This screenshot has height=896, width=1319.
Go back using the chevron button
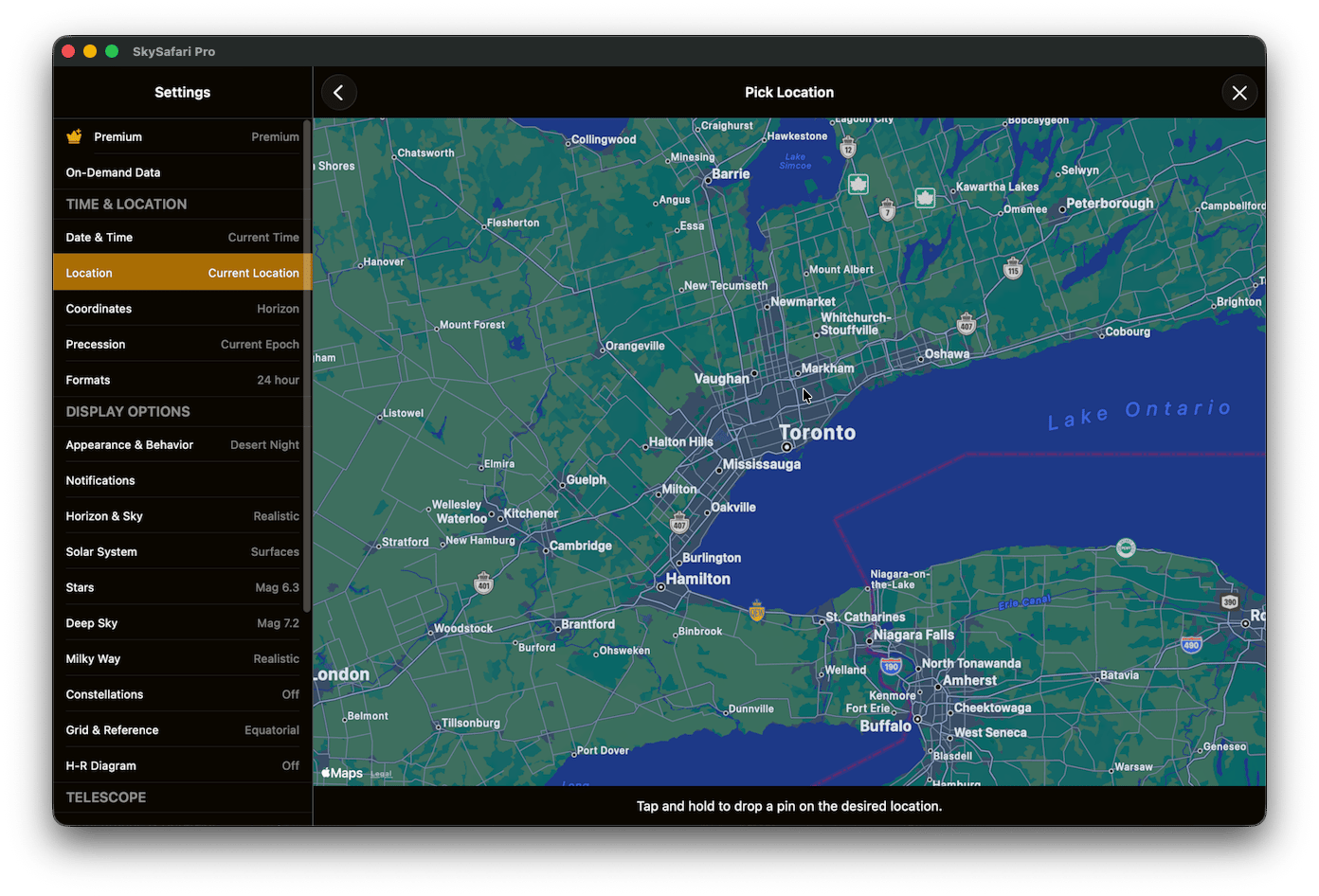coord(338,93)
